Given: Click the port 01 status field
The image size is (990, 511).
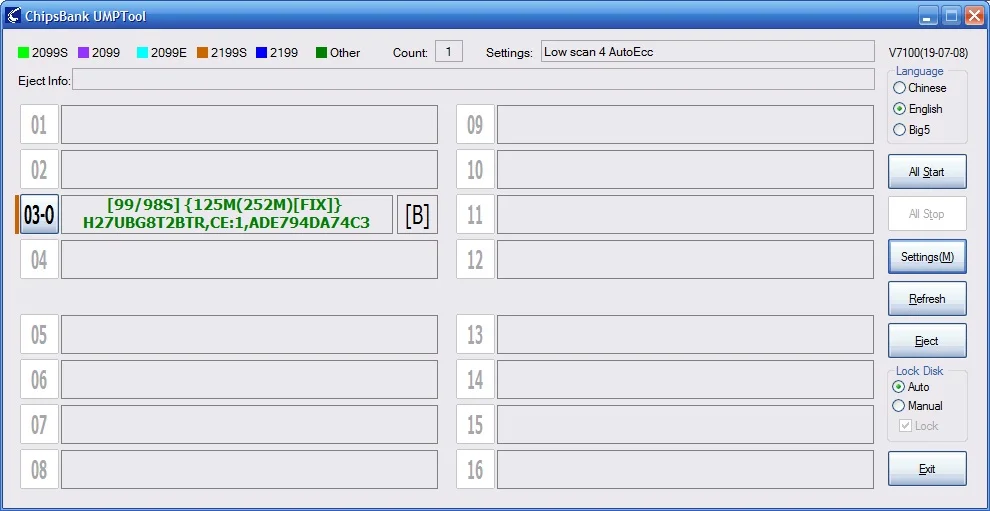Looking at the screenshot, I should (249, 124).
